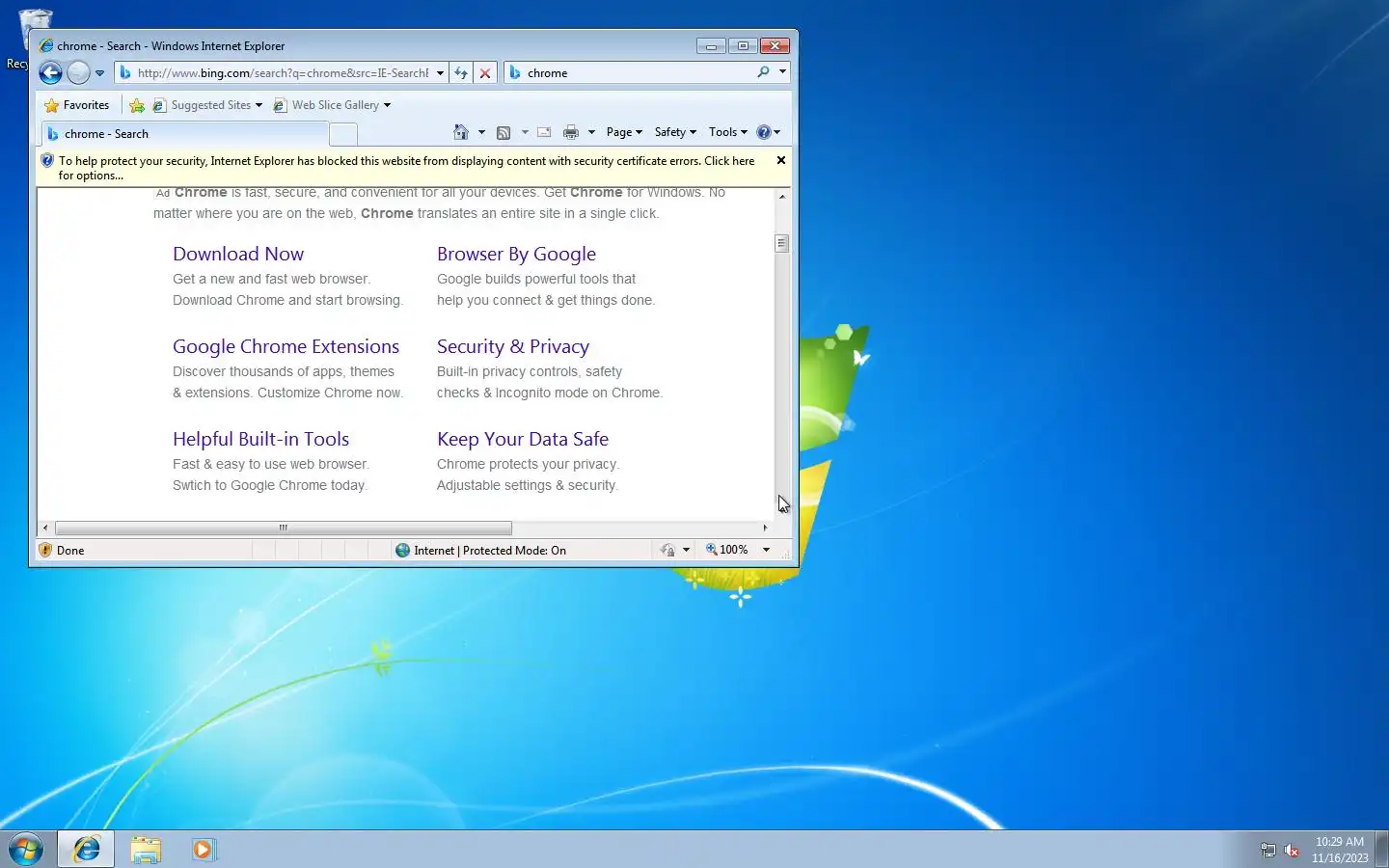Viewport: 1389px width, 868px height.
Task: Click the taskbar clock showing 10:29 AM
Action: (x=1340, y=850)
